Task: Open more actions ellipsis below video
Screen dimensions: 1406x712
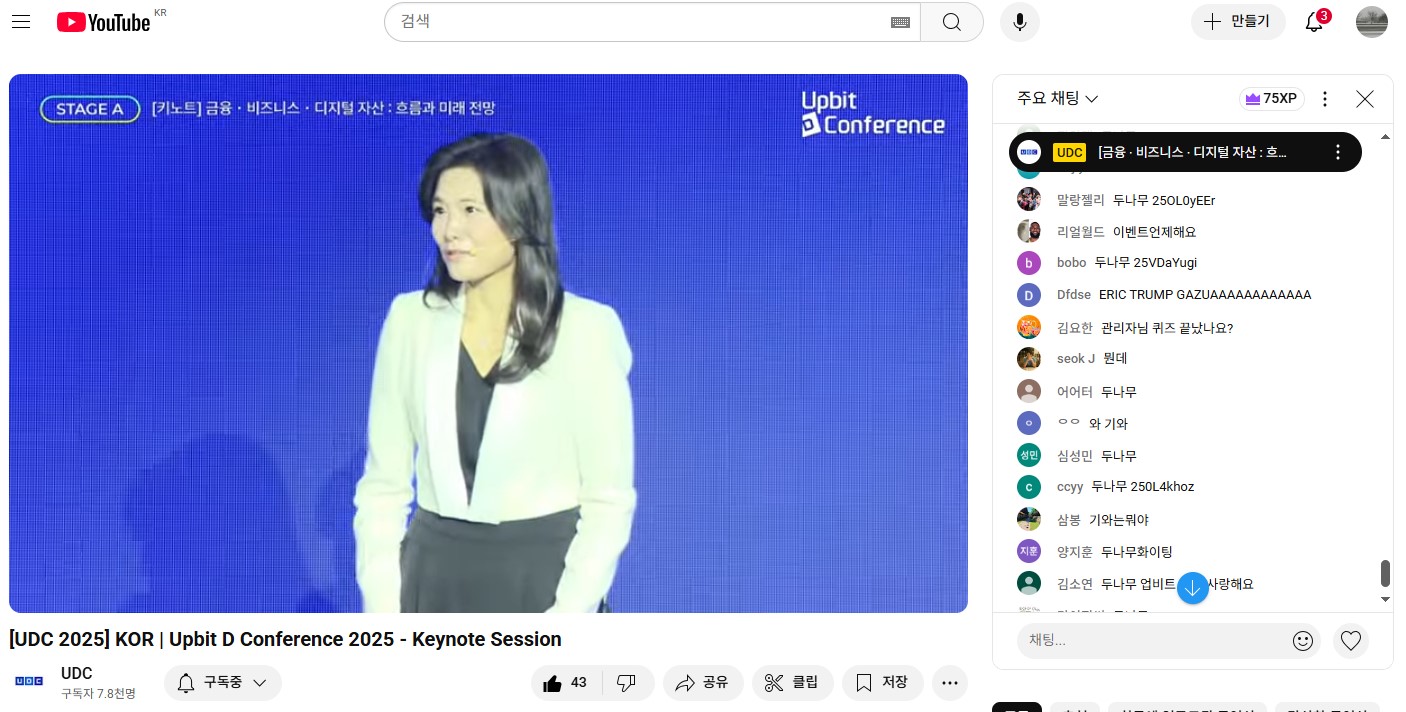Action: click(950, 683)
